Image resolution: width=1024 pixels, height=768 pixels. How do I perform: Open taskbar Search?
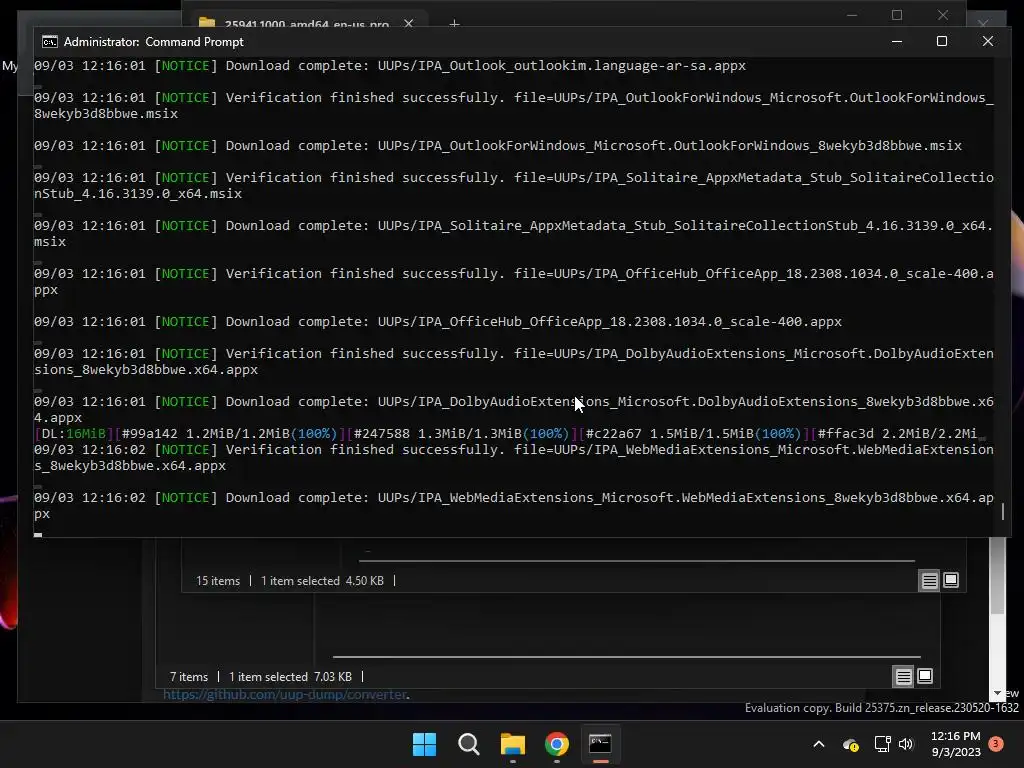468,744
